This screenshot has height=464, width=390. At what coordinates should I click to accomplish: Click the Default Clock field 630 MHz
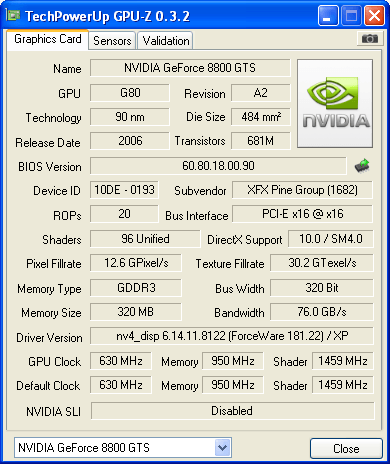click(x=121, y=385)
